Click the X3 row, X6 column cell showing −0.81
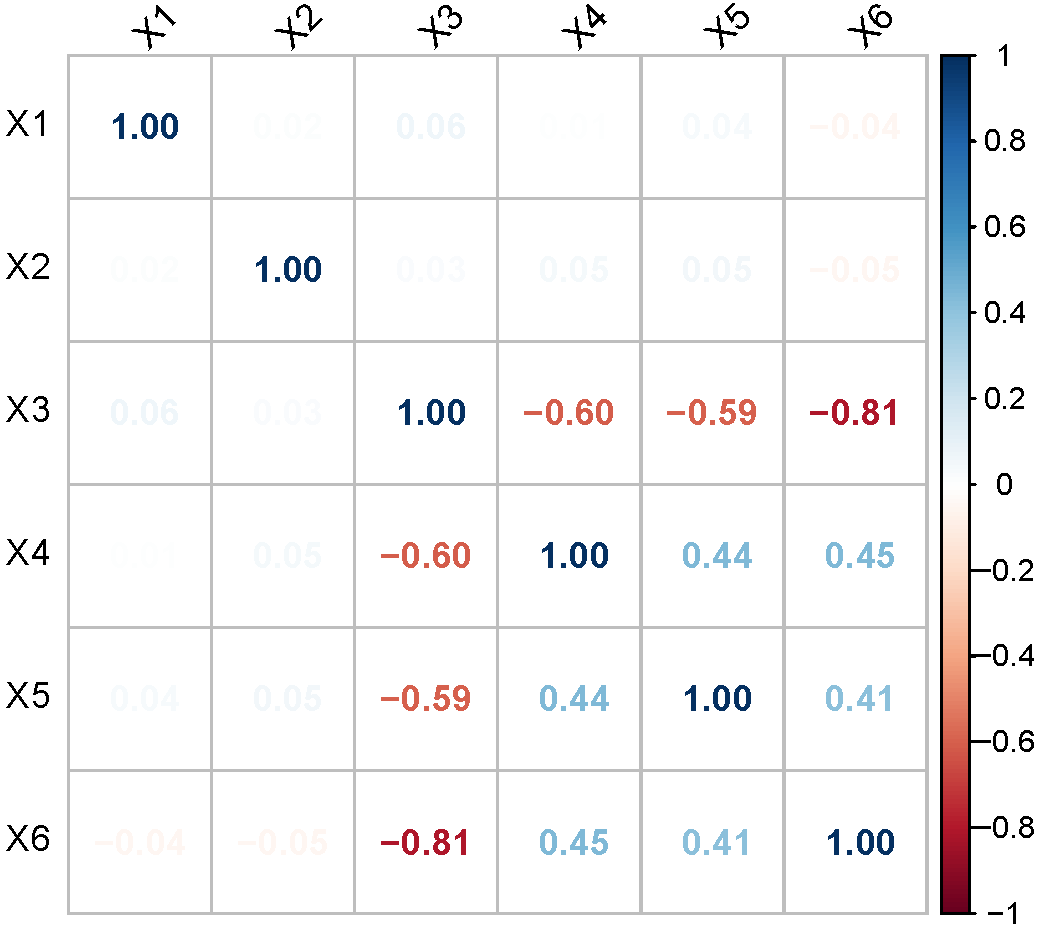The width and height of the screenshot is (1041, 932). click(x=855, y=413)
